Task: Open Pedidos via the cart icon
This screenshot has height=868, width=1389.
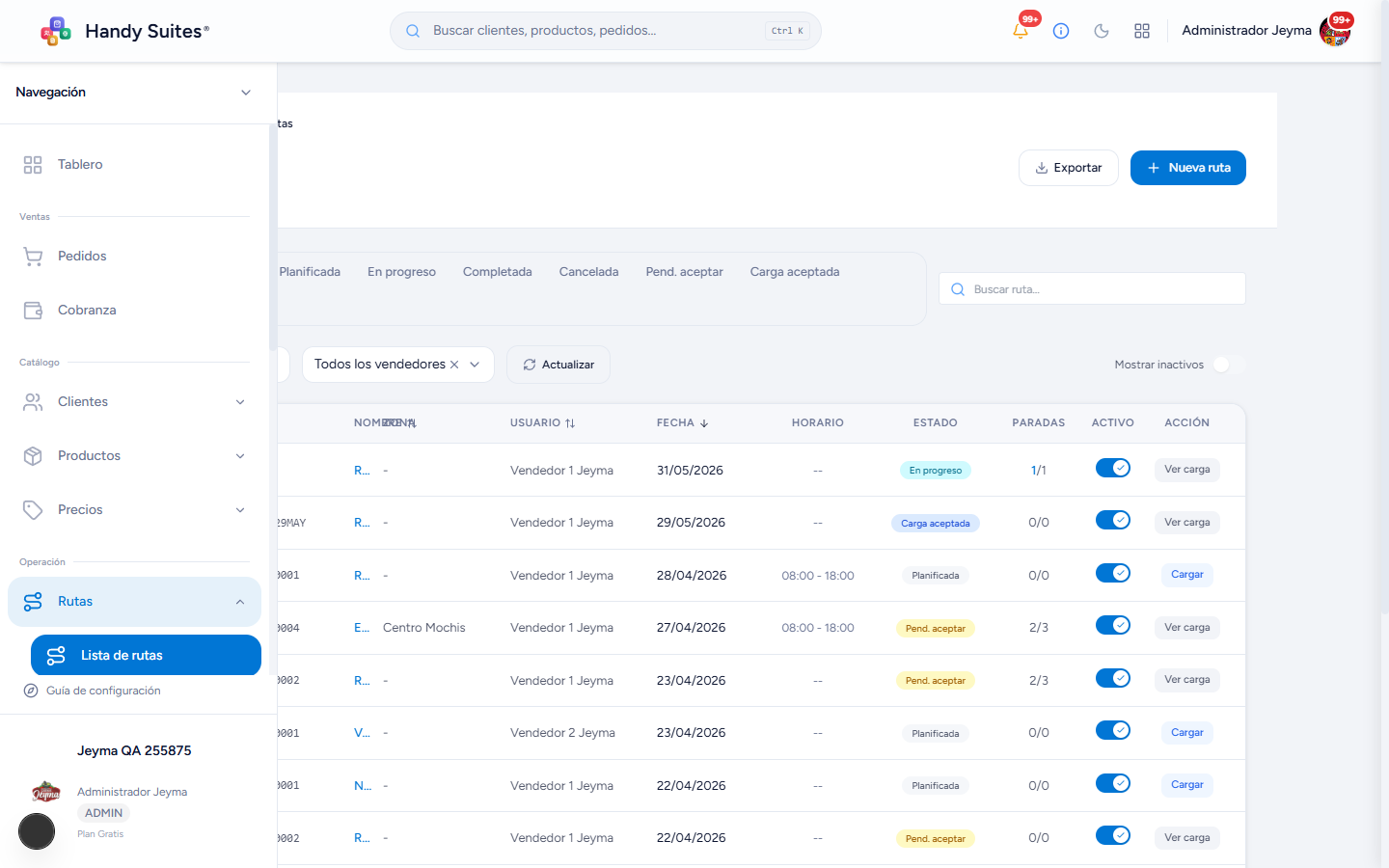Action: tap(33, 257)
